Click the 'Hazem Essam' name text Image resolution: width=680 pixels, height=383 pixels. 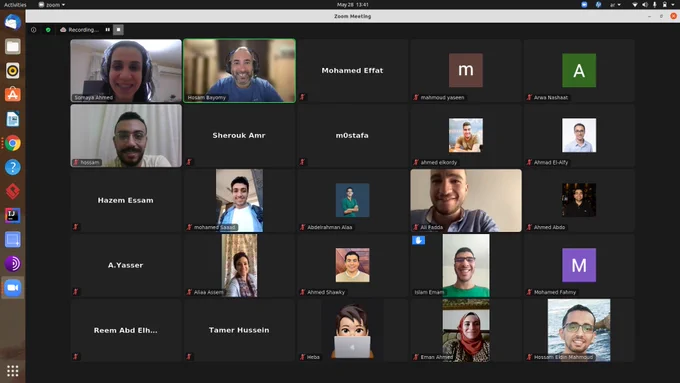(125, 200)
